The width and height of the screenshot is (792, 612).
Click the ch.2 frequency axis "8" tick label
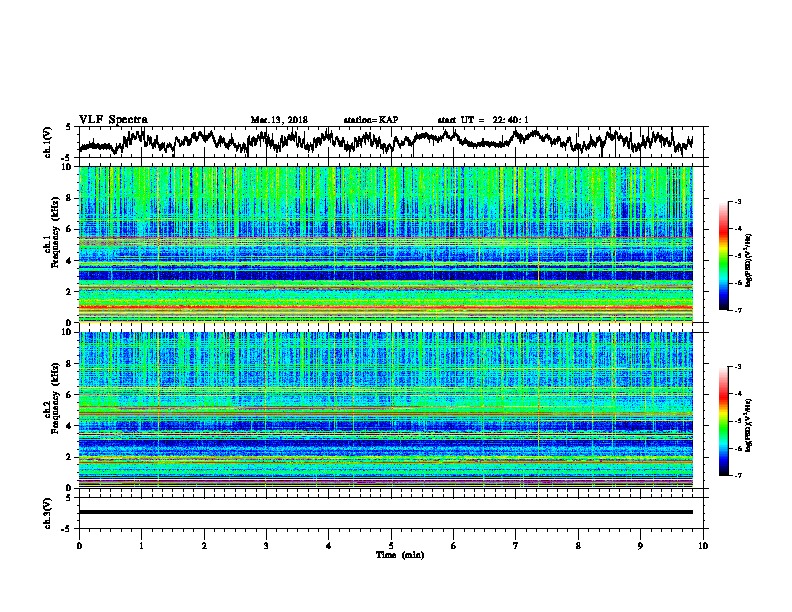click(x=70, y=364)
